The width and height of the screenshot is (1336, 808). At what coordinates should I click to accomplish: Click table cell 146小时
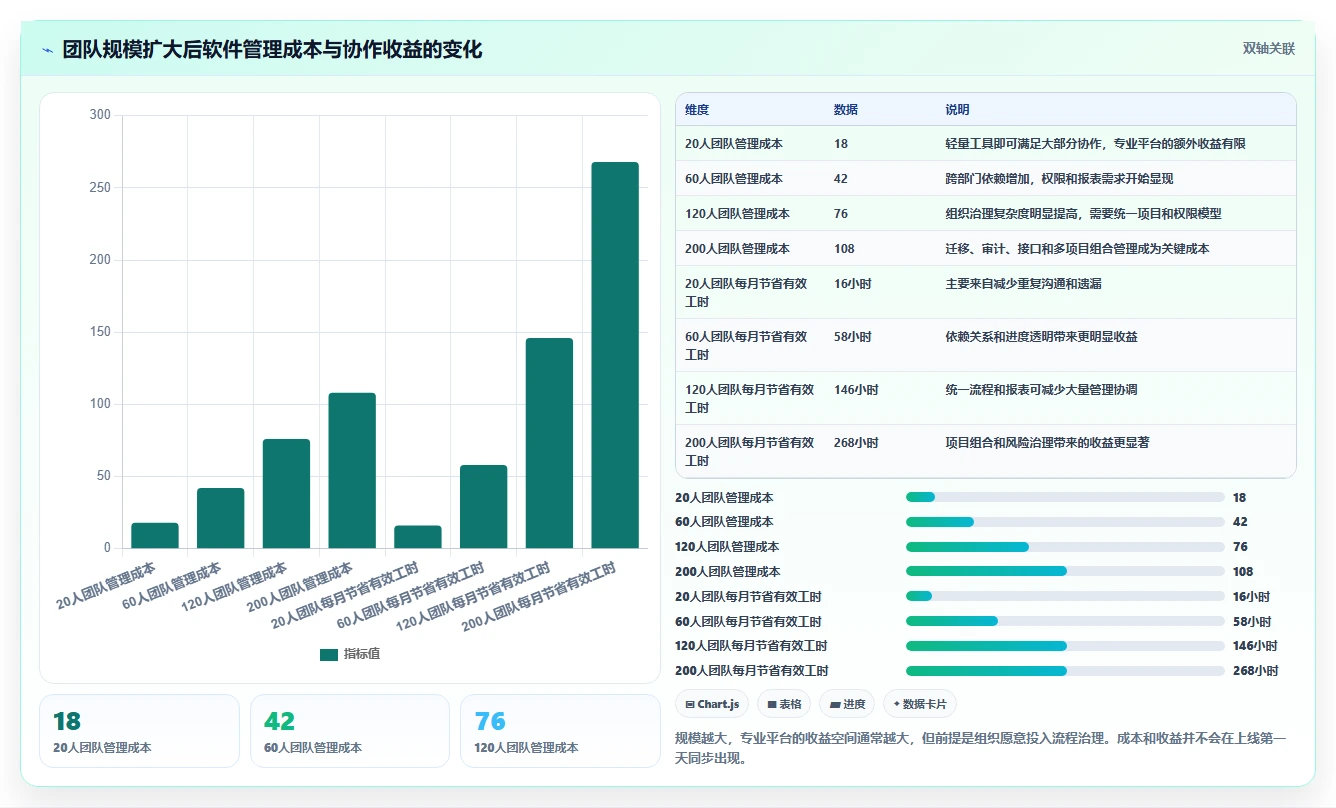click(856, 390)
